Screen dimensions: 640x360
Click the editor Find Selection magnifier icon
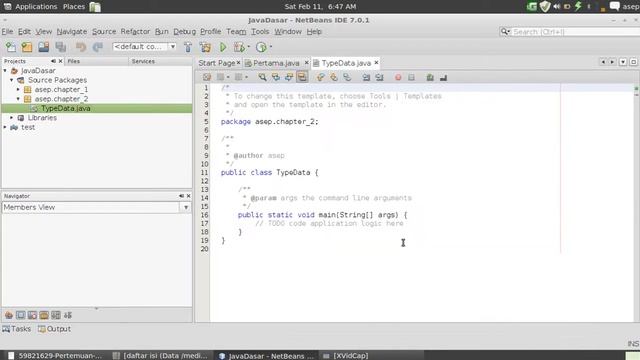pos(262,77)
